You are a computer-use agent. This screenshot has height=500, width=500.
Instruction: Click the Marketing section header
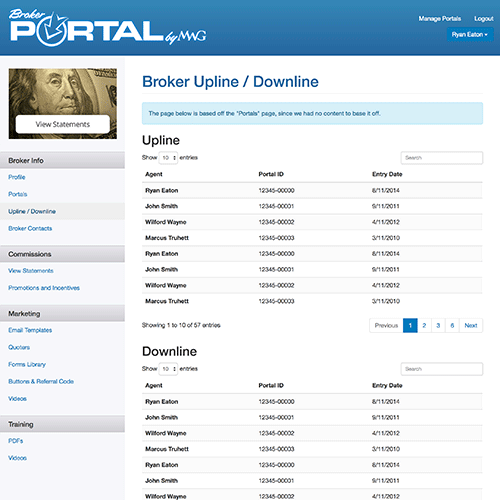(x=62, y=314)
